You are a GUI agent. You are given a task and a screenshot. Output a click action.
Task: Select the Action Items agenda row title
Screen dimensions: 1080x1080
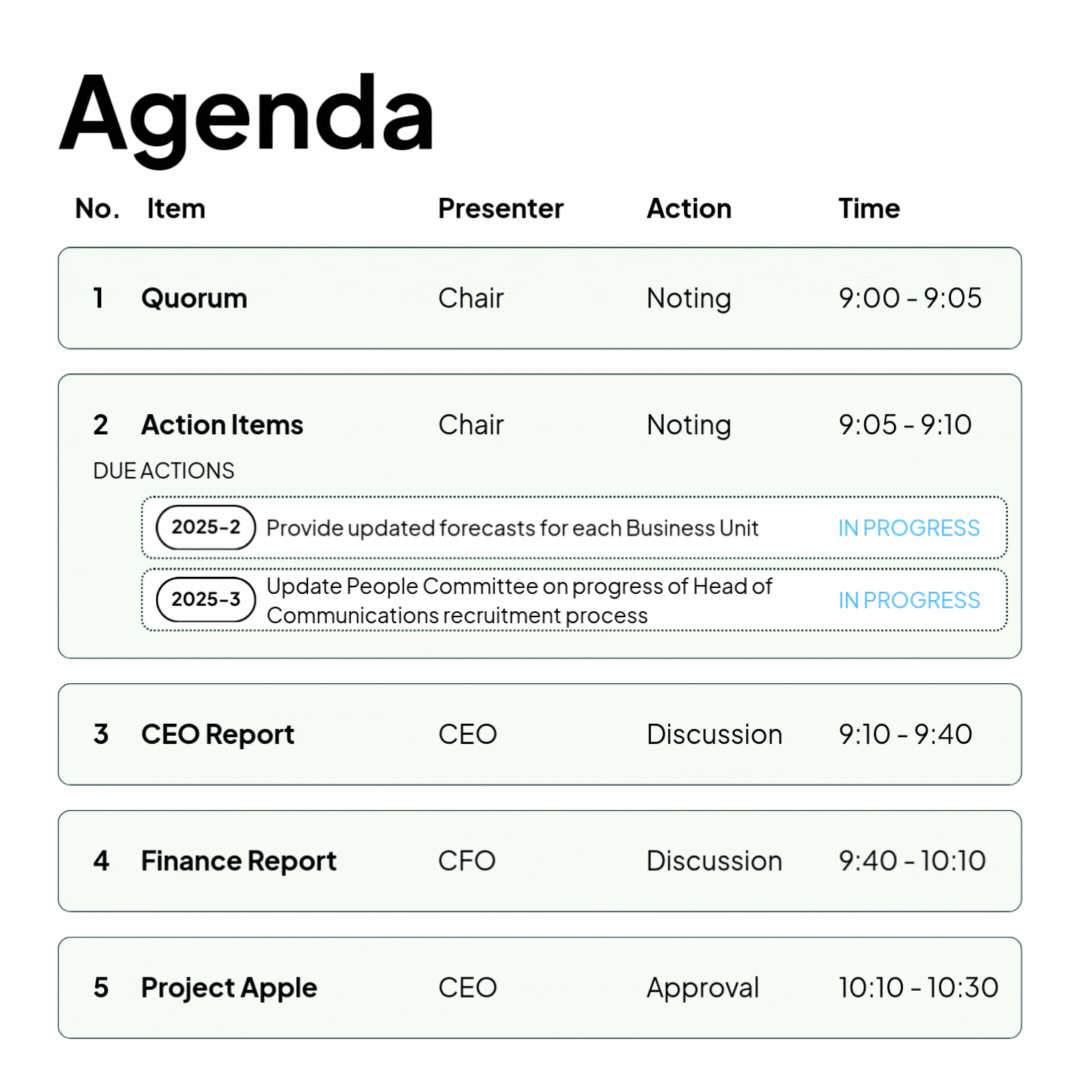(x=222, y=425)
